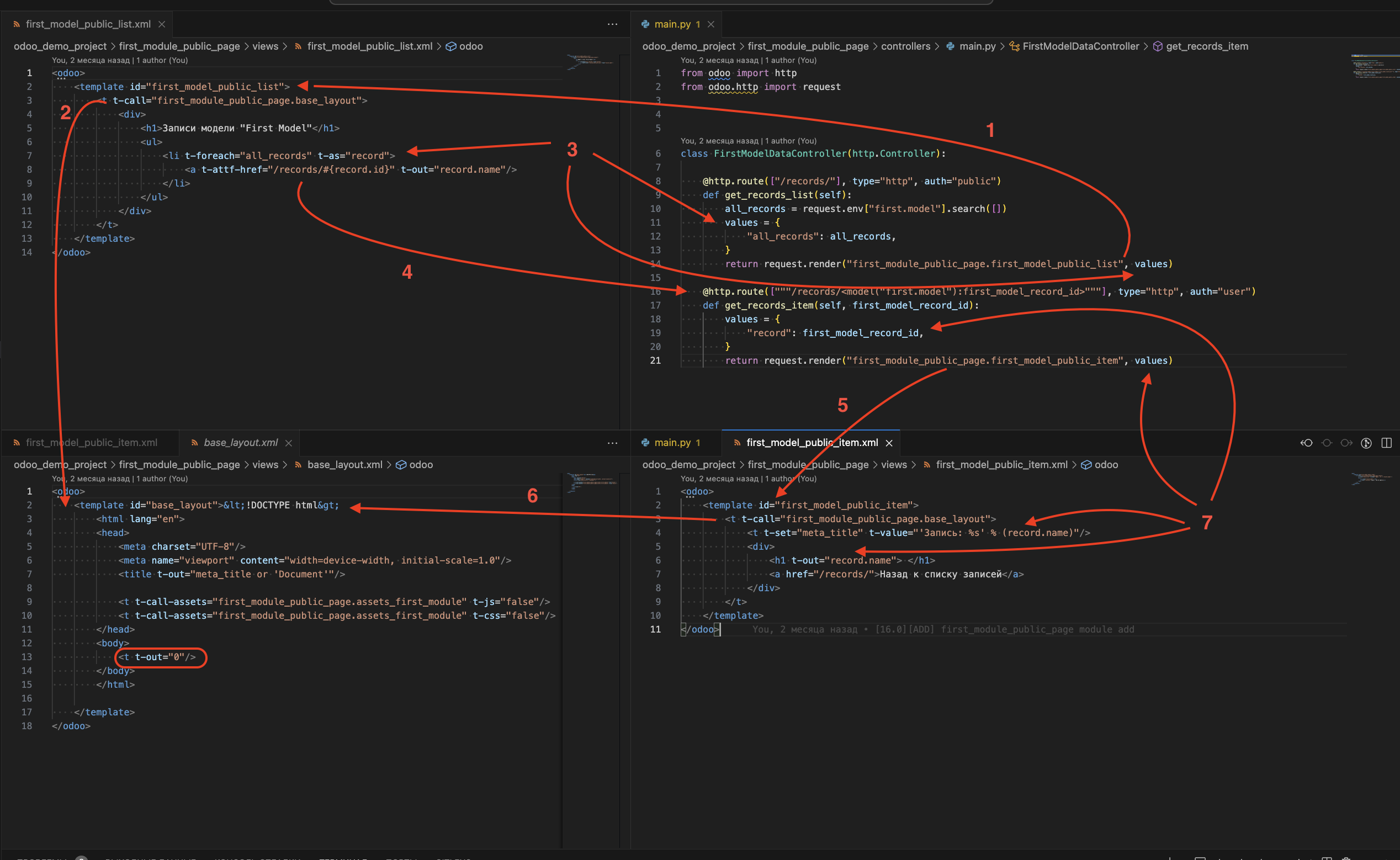Click 'Назад к списку записей' link line

(x=896, y=575)
